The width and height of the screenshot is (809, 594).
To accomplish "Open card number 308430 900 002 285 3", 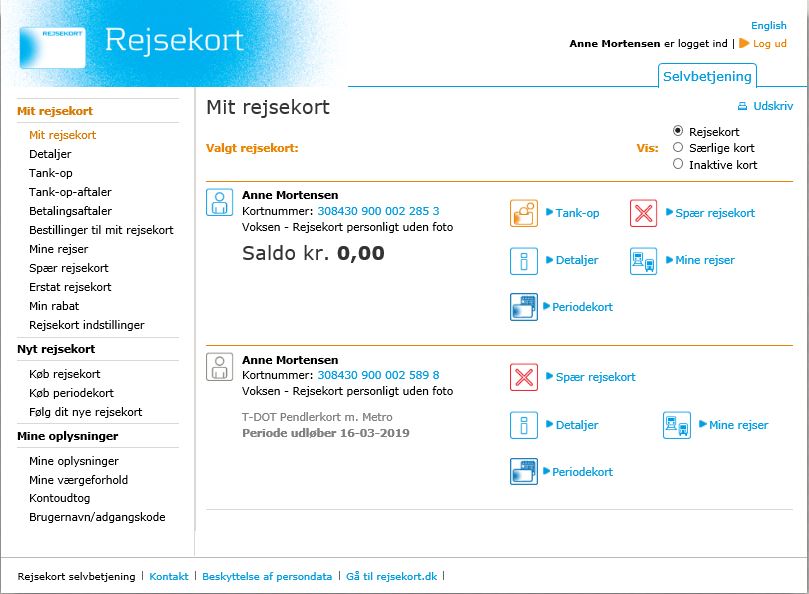I will click(378, 211).
